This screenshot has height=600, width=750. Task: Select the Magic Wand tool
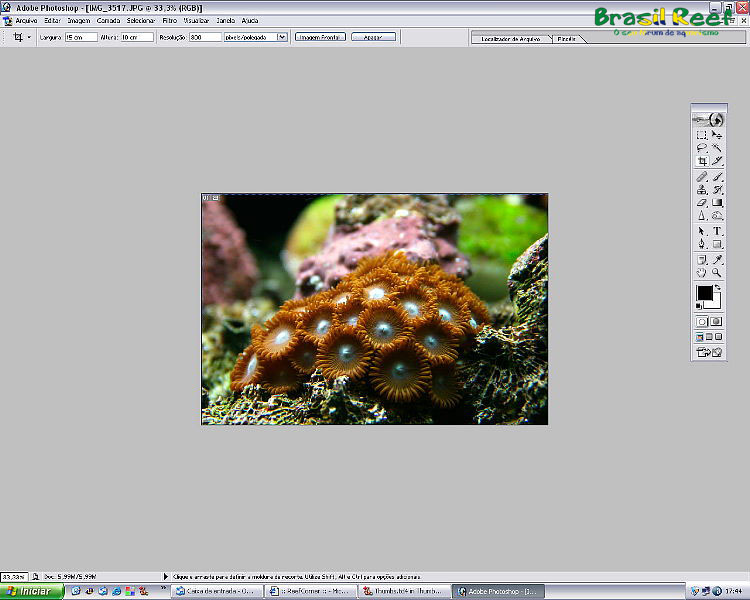click(x=717, y=148)
